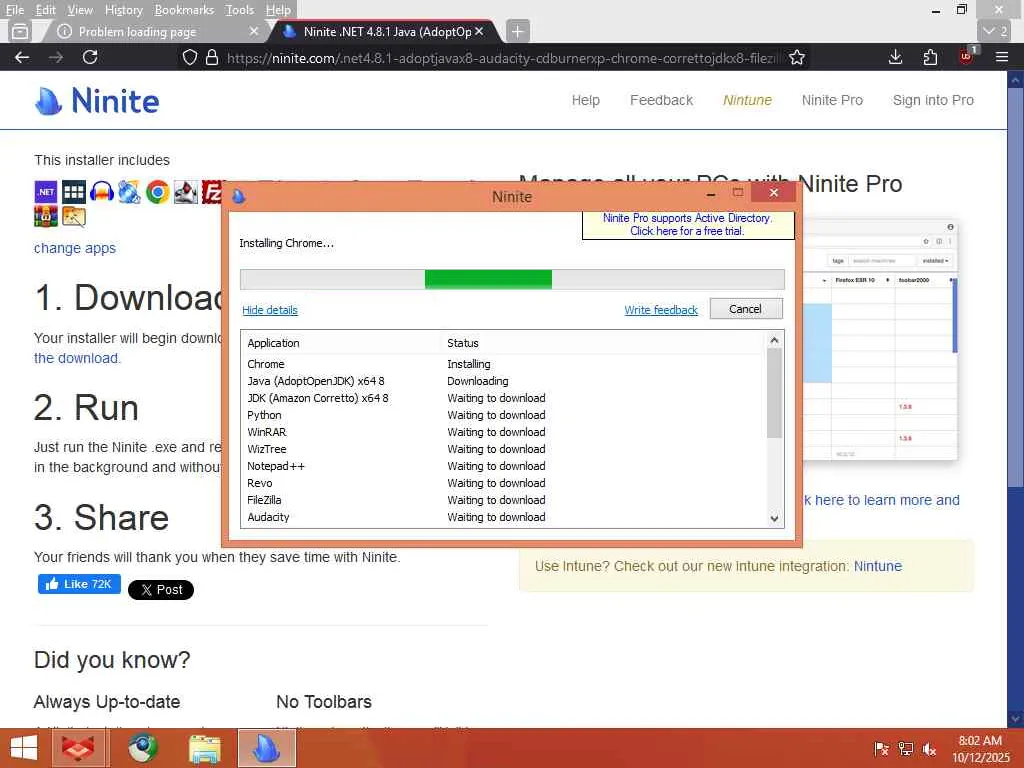Click the red fox app in taskbar
The height and width of the screenshot is (768, 1024).
(78, 748)
